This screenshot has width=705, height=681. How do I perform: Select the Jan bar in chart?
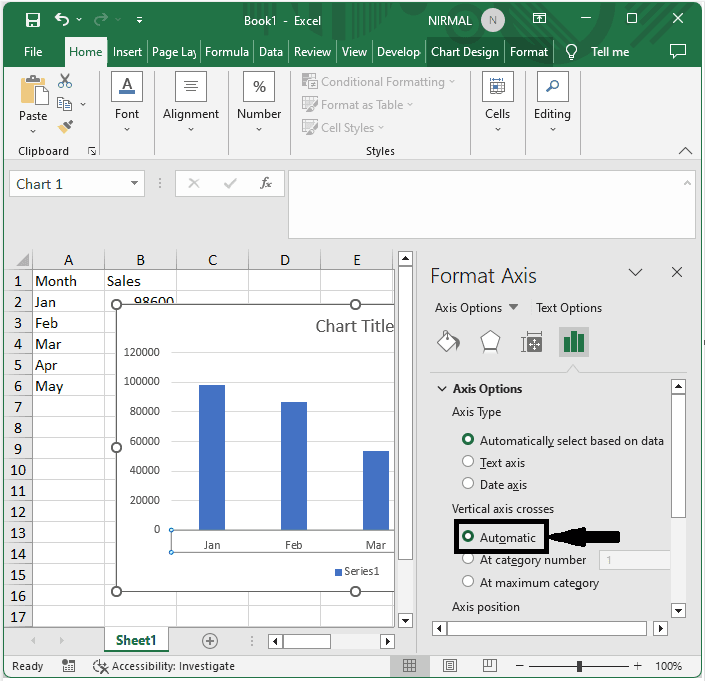coord(212,458)
